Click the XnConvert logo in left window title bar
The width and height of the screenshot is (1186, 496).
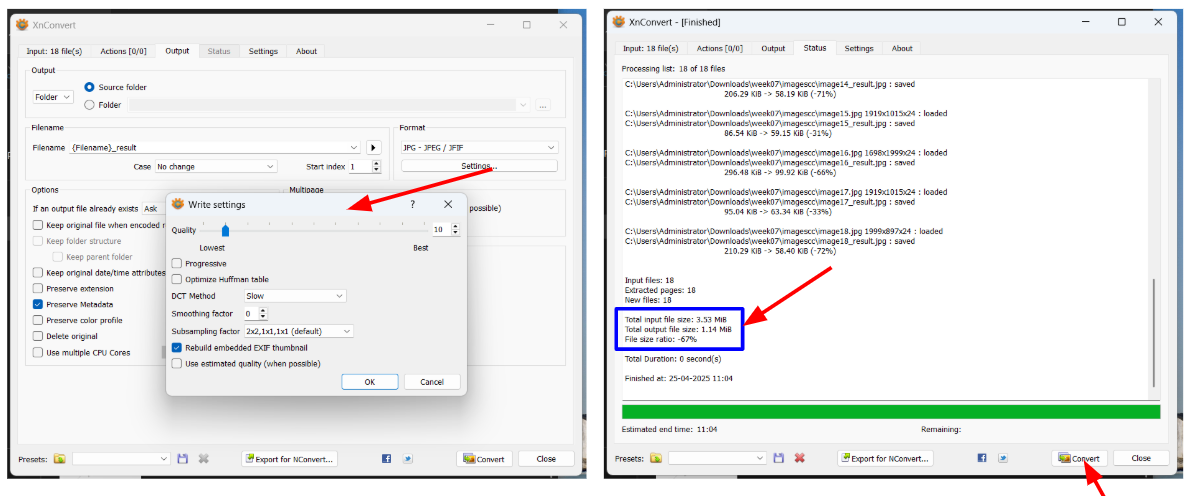(x=23, y=25)
